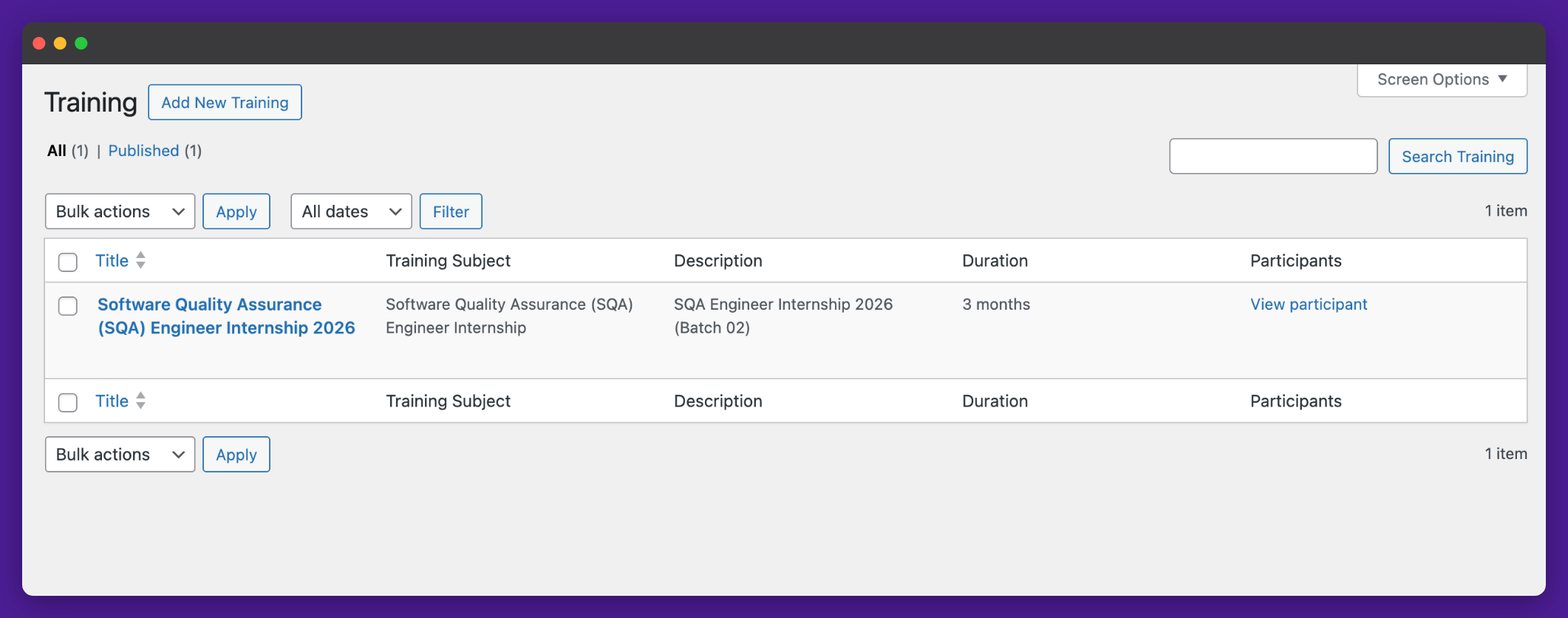
Task: Open the View participant link
Action: pyautogui.click(x=1308, y=305)
